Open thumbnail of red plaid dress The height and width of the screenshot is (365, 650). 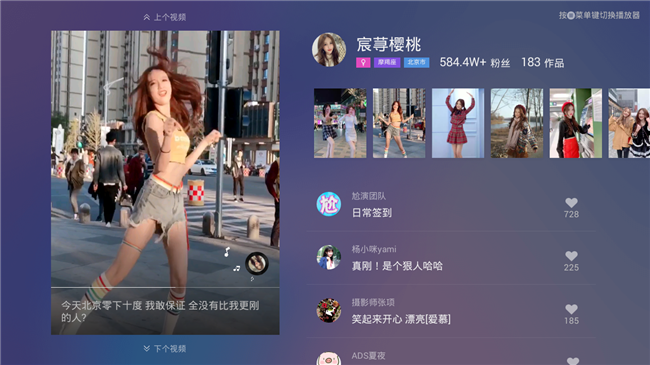point(458,123)
